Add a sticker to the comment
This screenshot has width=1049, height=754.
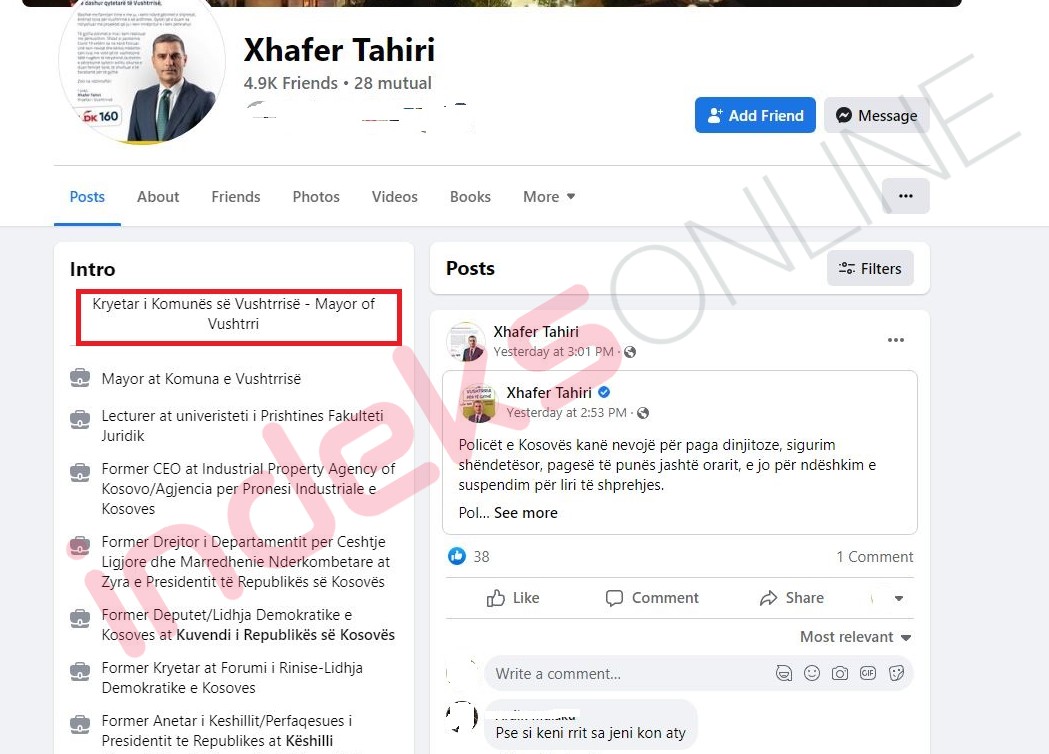(896, 673)
